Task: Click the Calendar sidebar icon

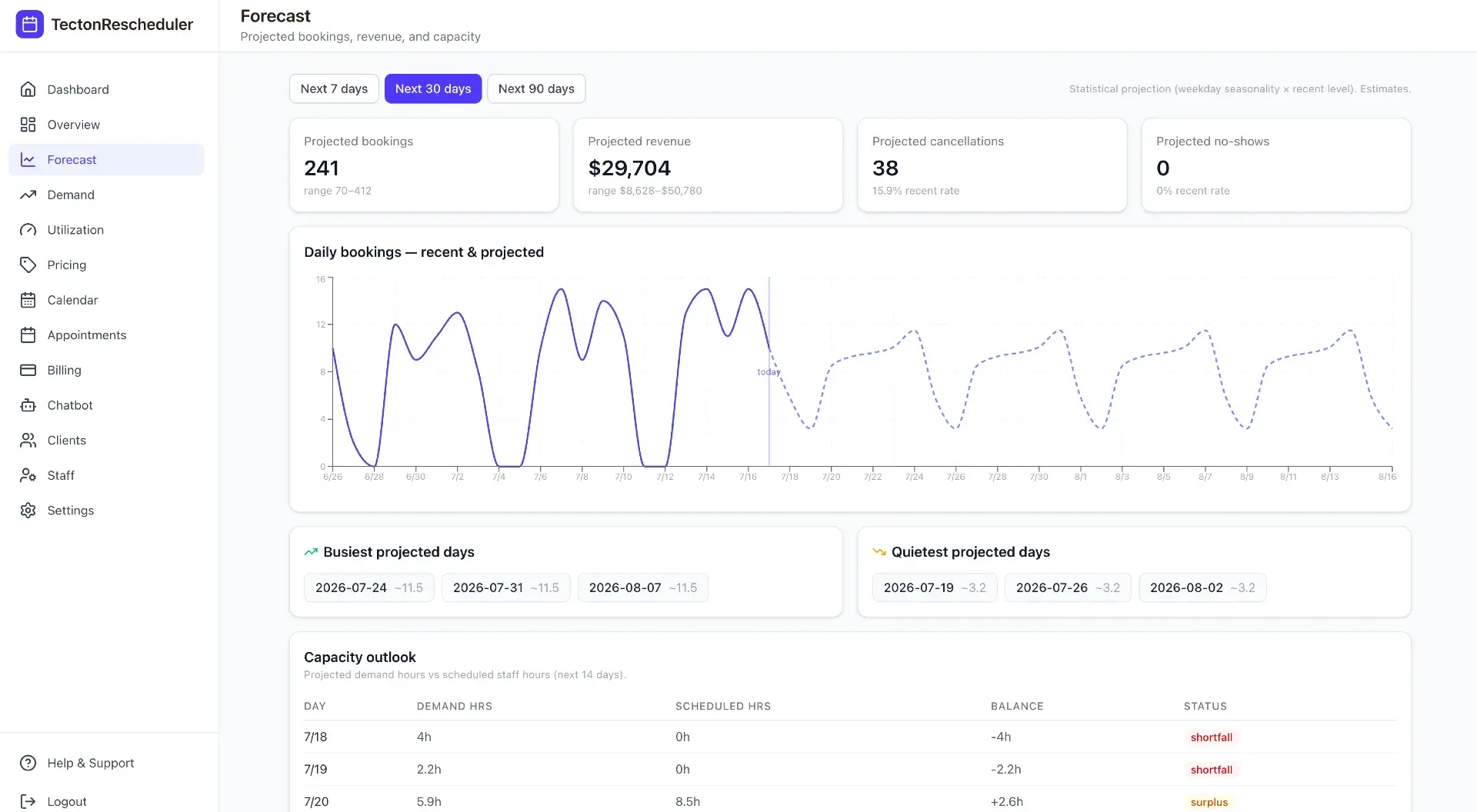Action: pos(28,300)
